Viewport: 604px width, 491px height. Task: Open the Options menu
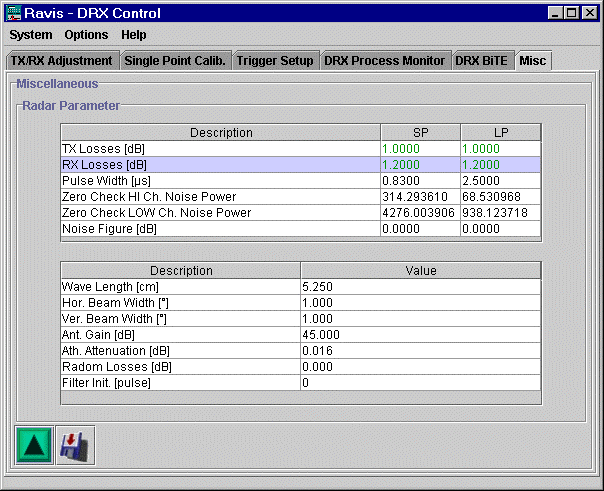tap(86, 35)
